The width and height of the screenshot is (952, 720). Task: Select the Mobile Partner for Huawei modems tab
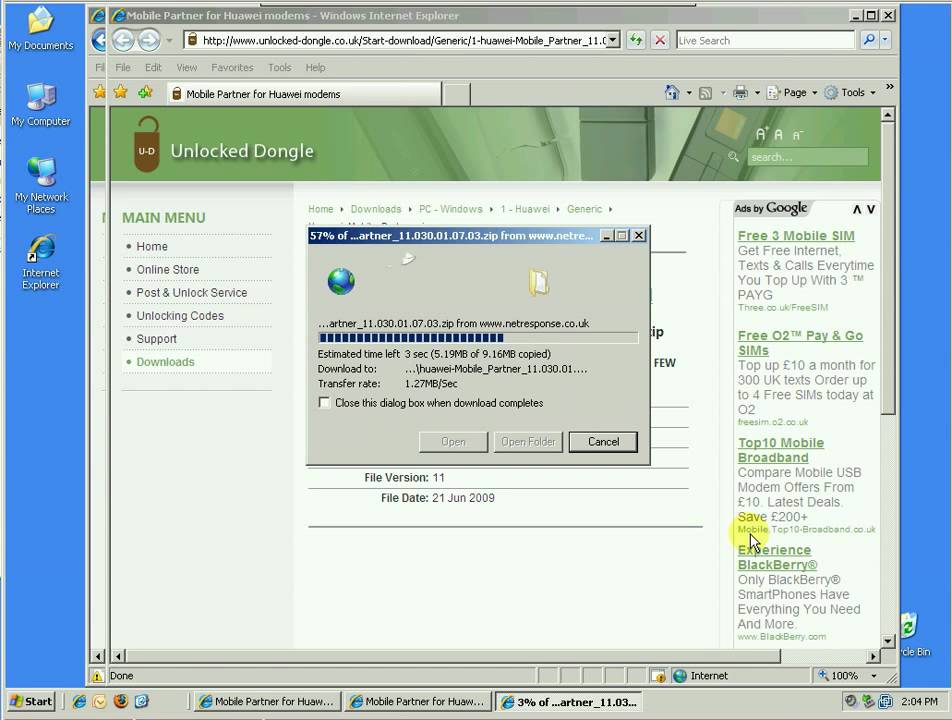(x=304, y=93)
